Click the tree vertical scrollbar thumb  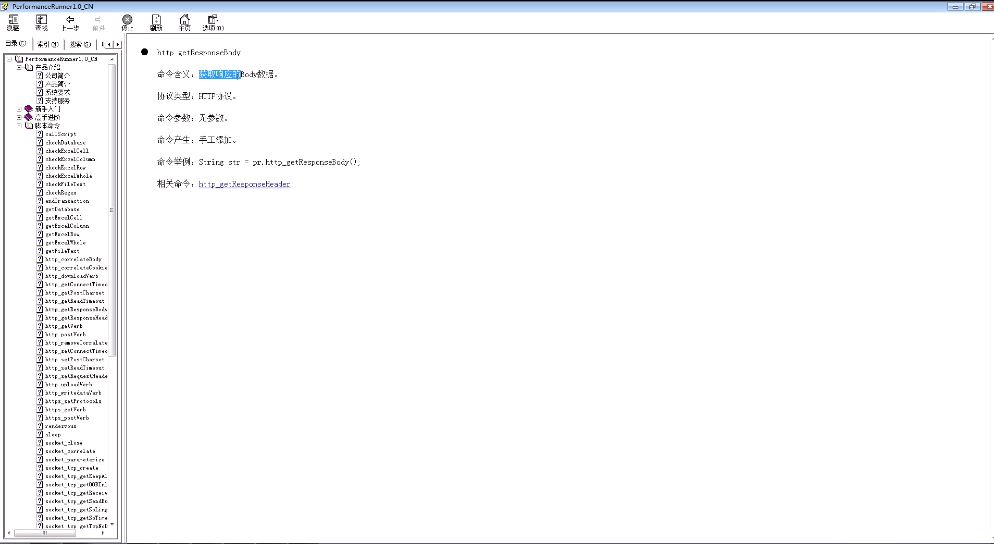coord(112,209)
